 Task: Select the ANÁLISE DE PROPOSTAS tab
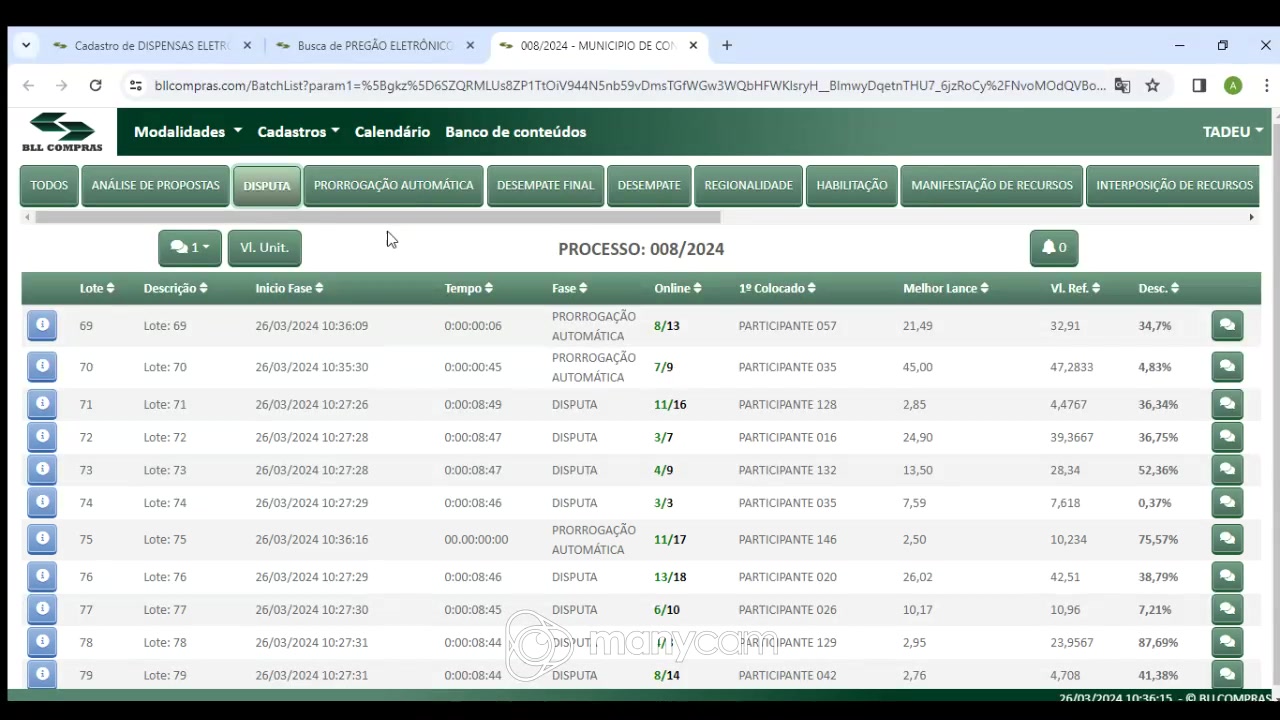tap(155, 186)
